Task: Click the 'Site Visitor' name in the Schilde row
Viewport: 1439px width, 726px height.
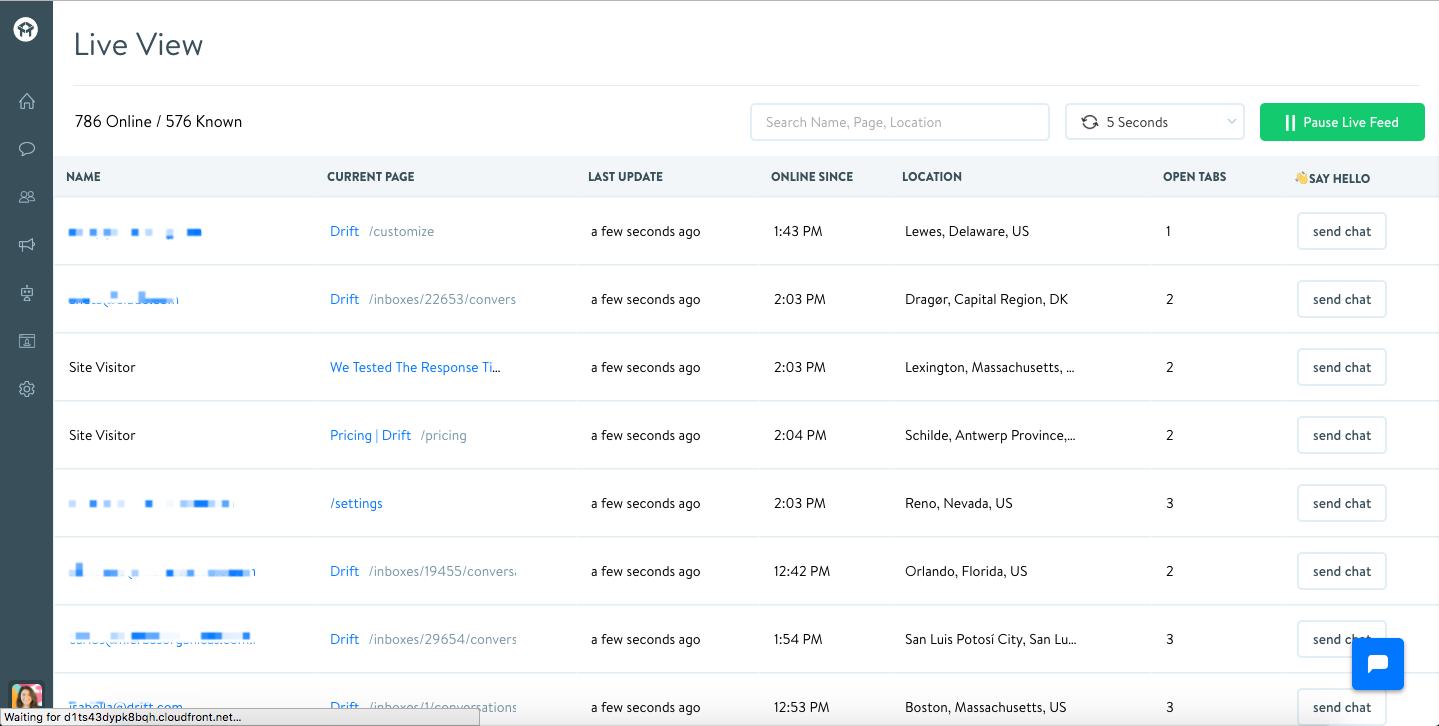Action: (x=102, y=435)
